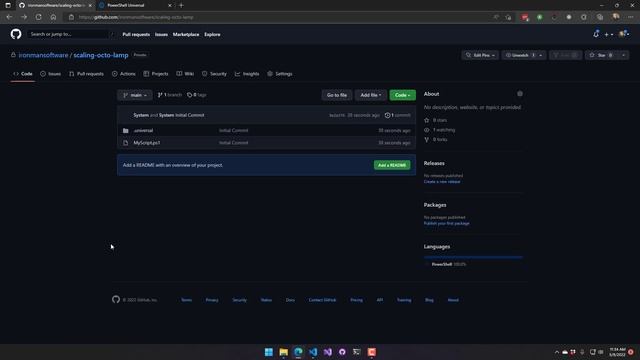
Task: Switch to the repository Pull requests tab
Action: (x=86, y=74)
